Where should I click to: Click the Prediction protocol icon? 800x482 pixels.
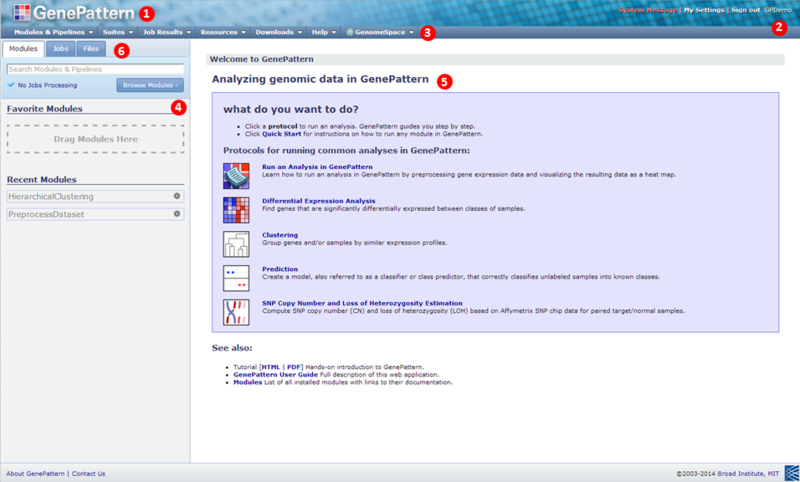pos(236,278)
